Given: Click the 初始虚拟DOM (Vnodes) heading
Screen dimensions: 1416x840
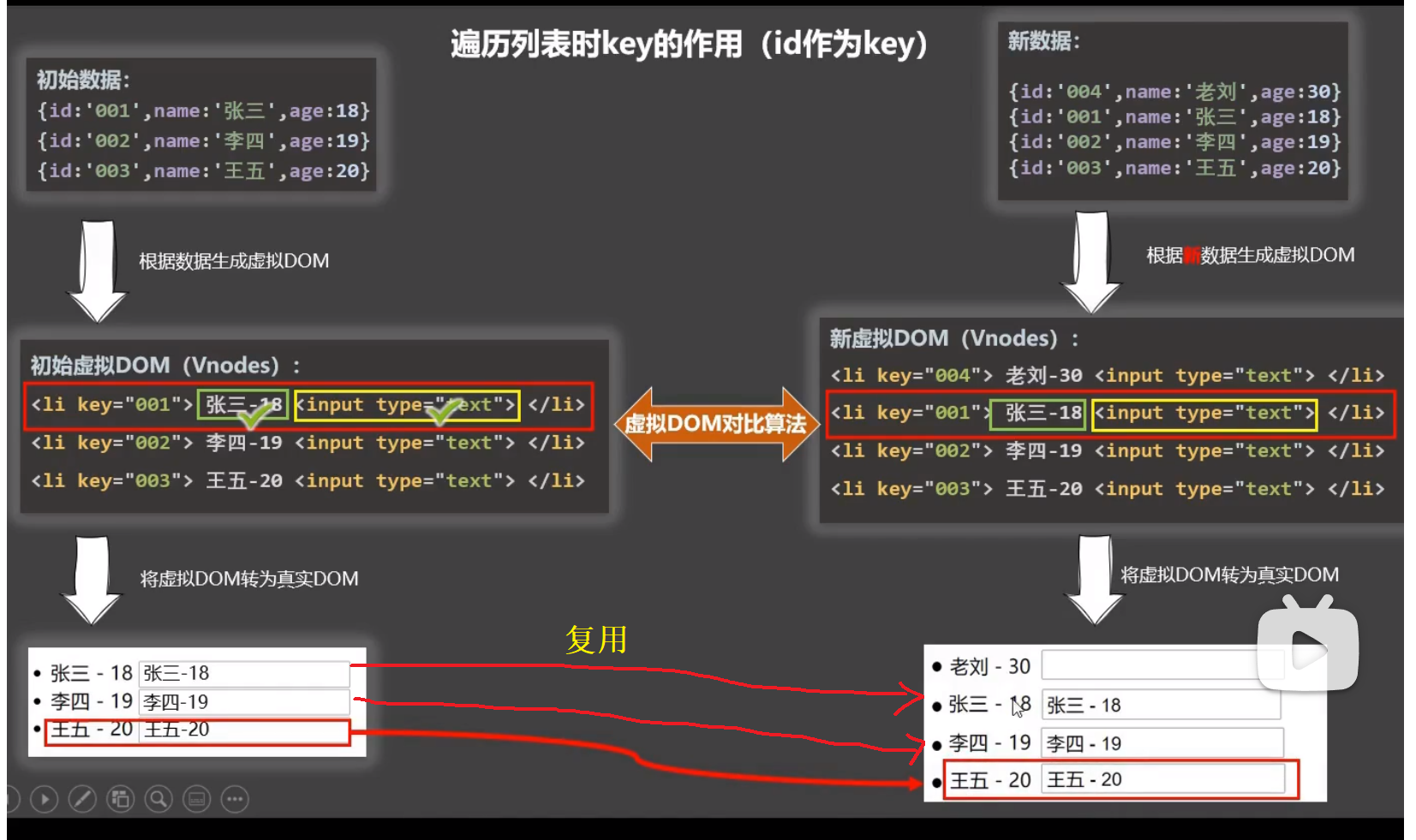Looking at the screenshot, I should click(166, 366).
